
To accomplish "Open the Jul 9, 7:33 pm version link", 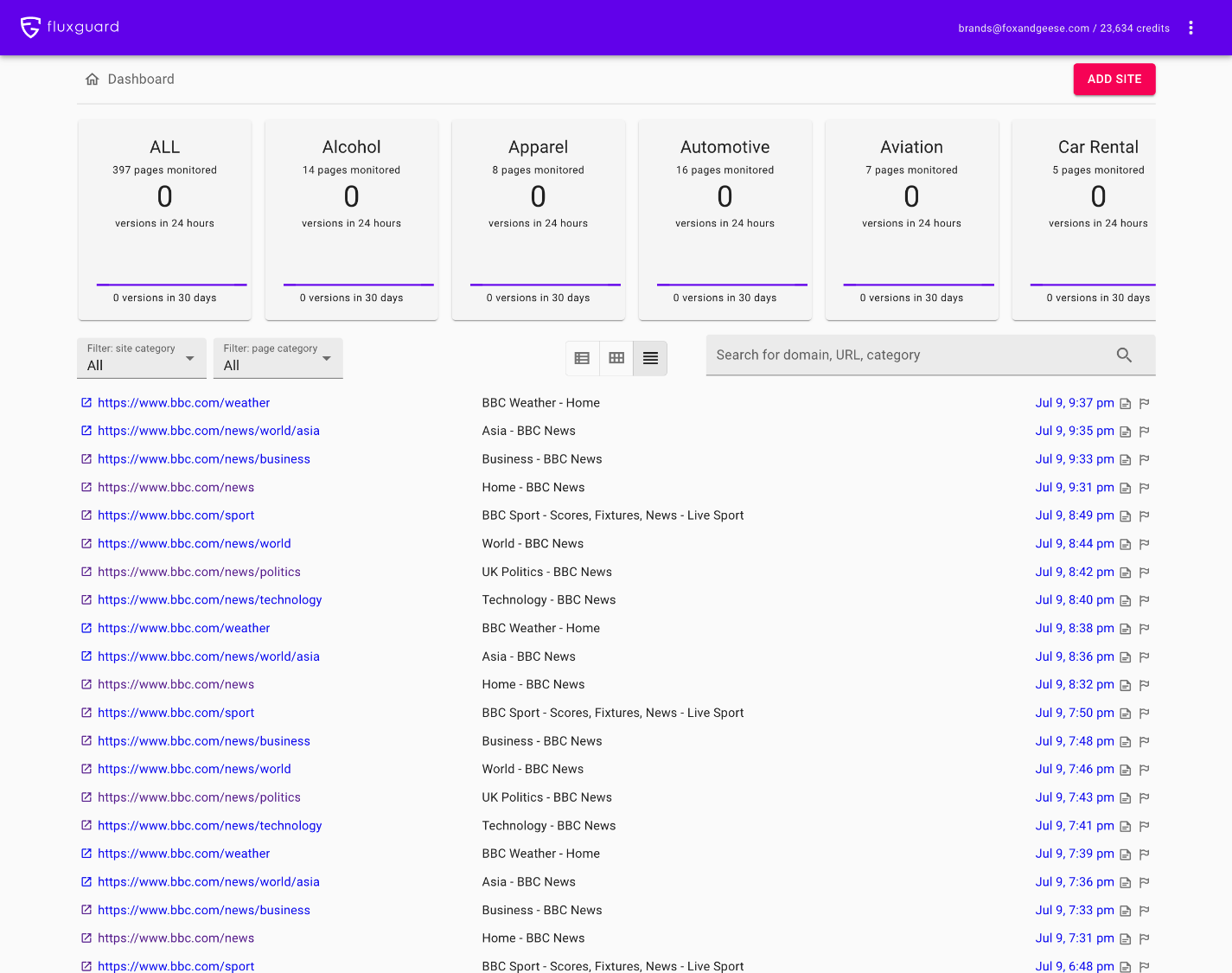I will click(1075, 911).
